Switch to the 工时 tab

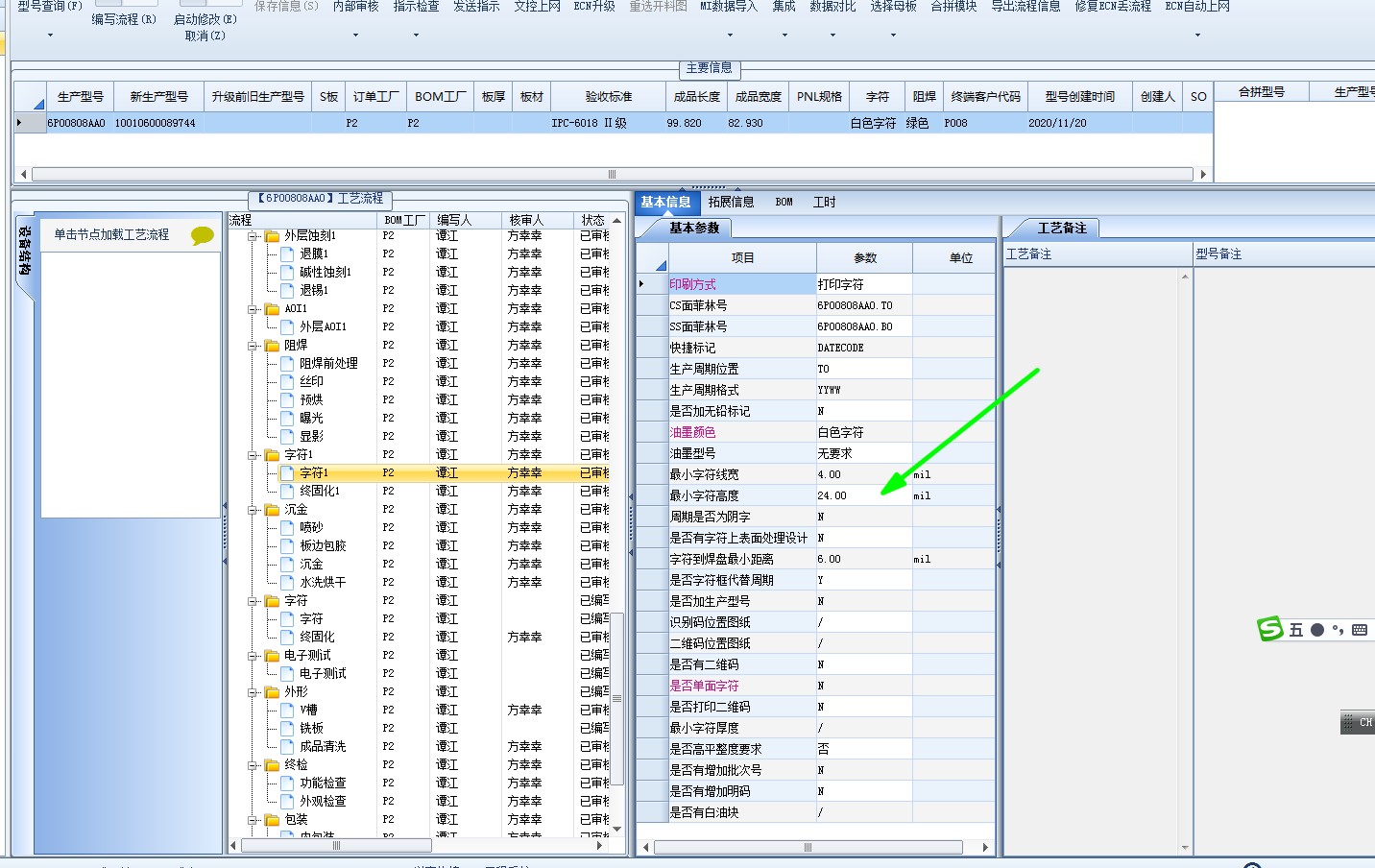click(x=824, y=203)
